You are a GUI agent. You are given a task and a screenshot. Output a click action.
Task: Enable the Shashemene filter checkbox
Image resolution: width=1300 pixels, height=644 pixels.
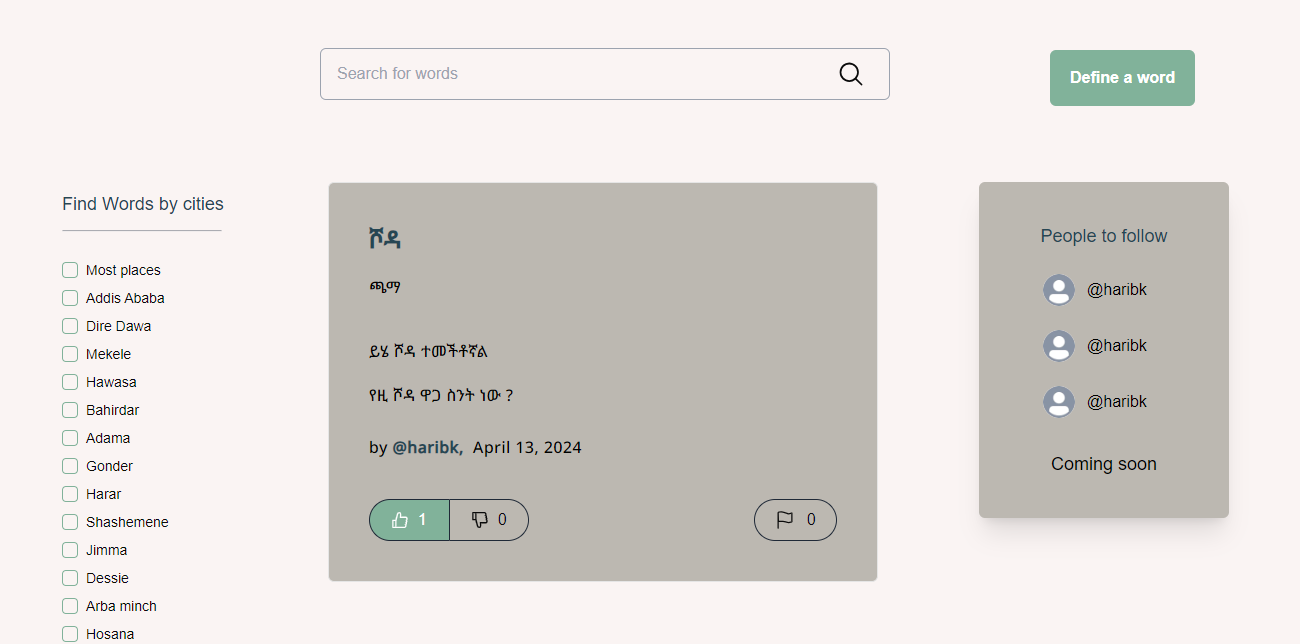click(70, 522)
